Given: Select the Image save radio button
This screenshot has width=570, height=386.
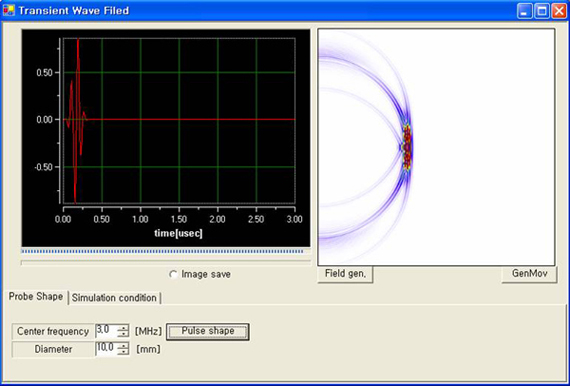Looking at the screenshot, I should 174,274.
